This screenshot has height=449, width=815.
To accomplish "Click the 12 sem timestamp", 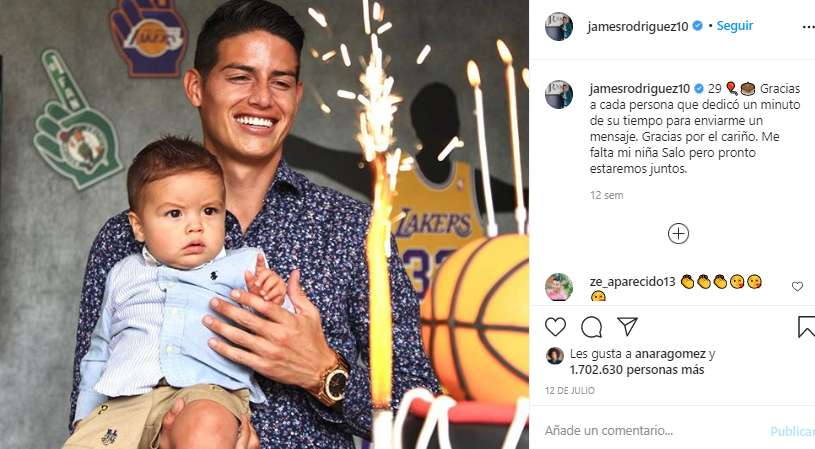I will [607, 195].
